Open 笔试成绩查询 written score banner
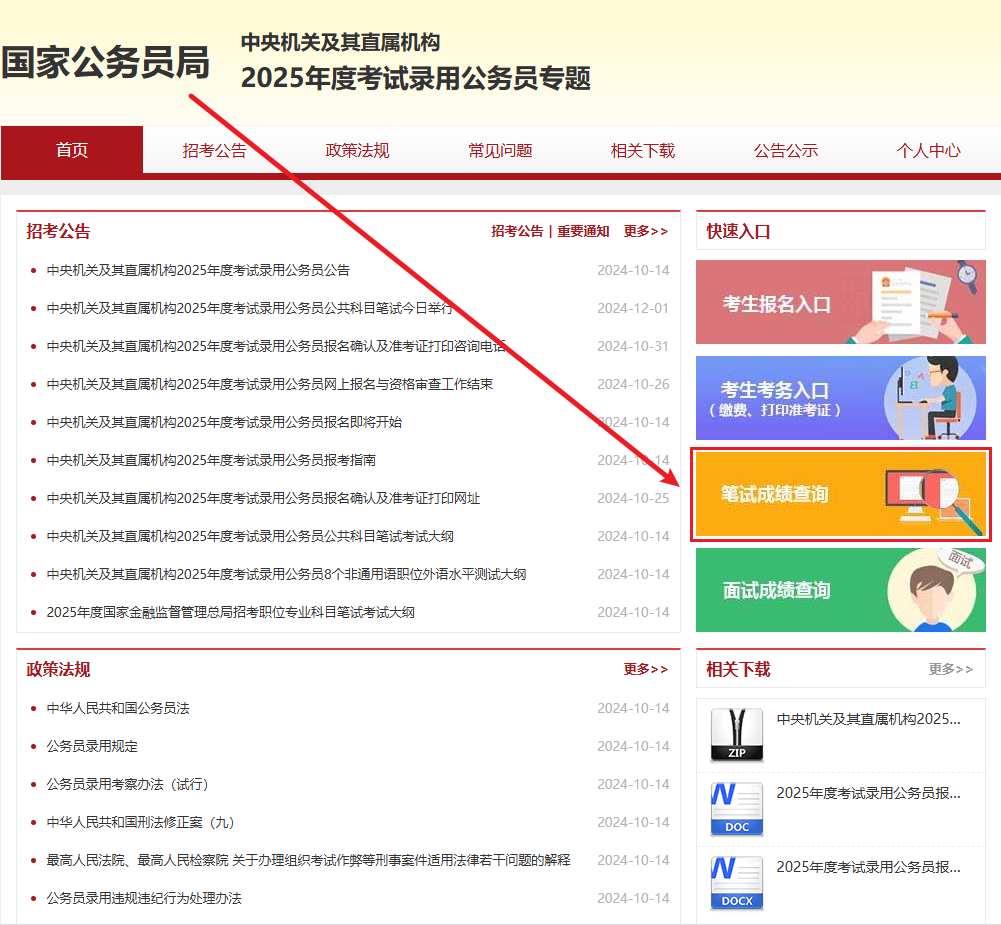1001x925 pixels. click(x=840, y=495)
